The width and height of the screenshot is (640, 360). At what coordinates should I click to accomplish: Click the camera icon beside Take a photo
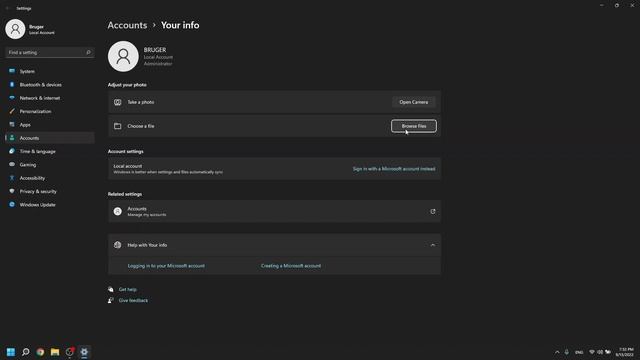pyautogui.click(x=118, y=102)
